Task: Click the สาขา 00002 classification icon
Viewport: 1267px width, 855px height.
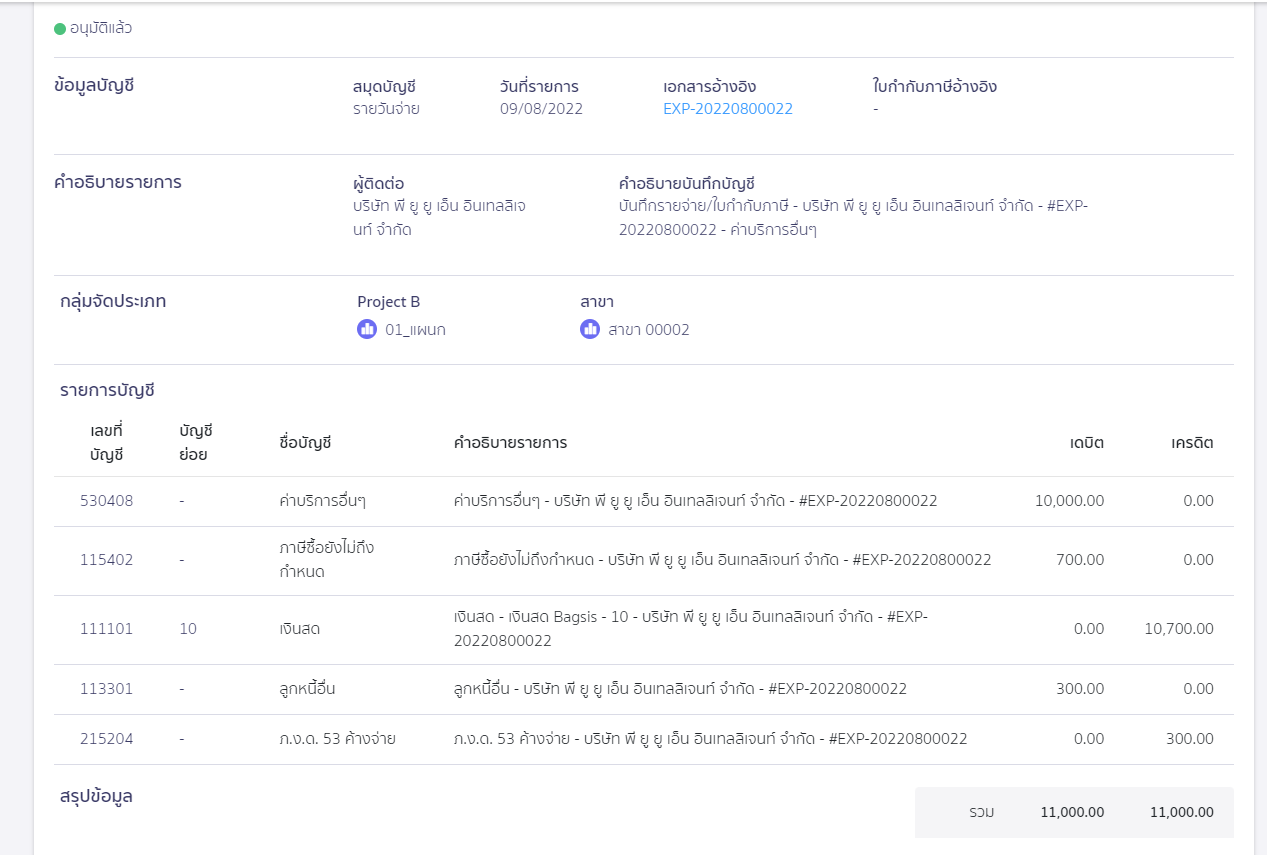Action: point(590,329)
